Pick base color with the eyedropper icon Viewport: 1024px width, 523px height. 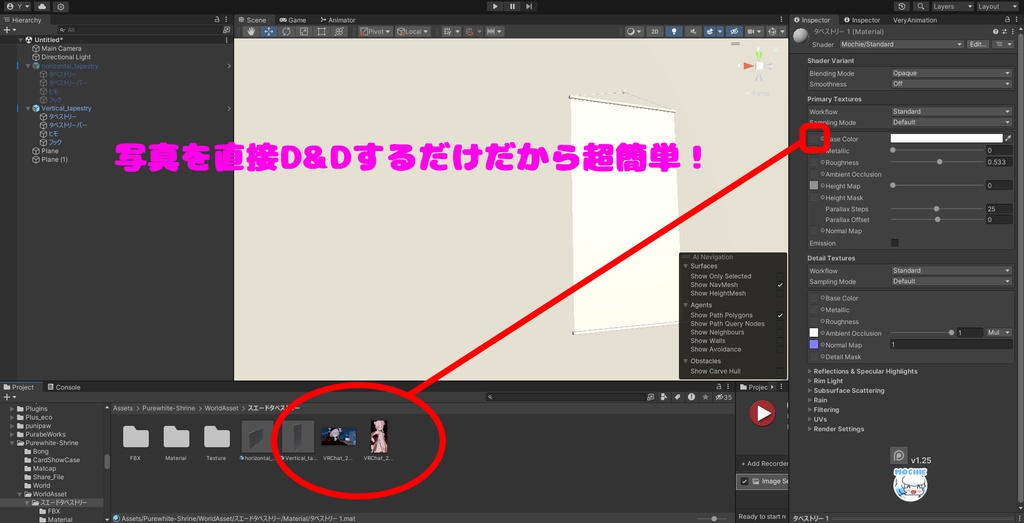pos(1008,138)
